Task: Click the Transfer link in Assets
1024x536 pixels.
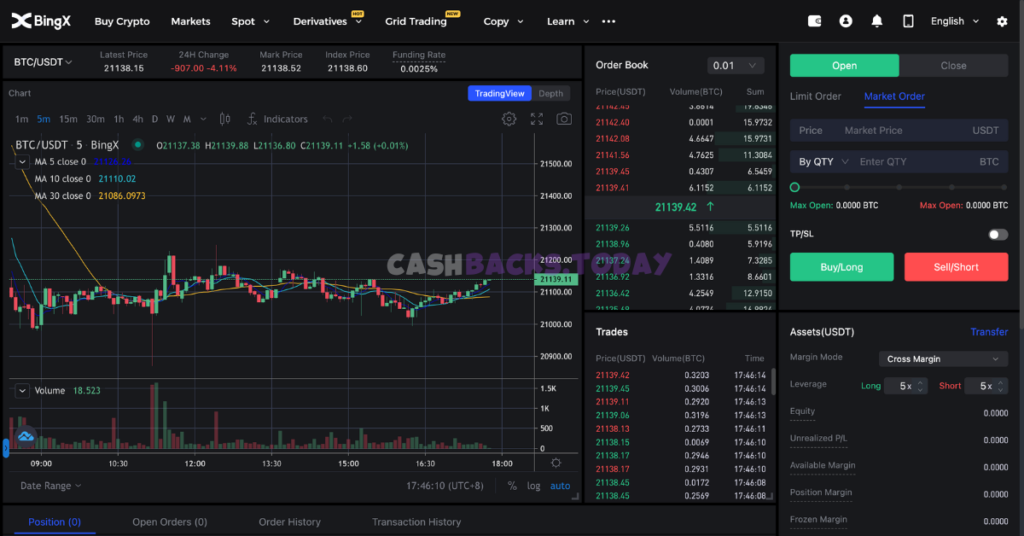Action: (x=989, y=332)
